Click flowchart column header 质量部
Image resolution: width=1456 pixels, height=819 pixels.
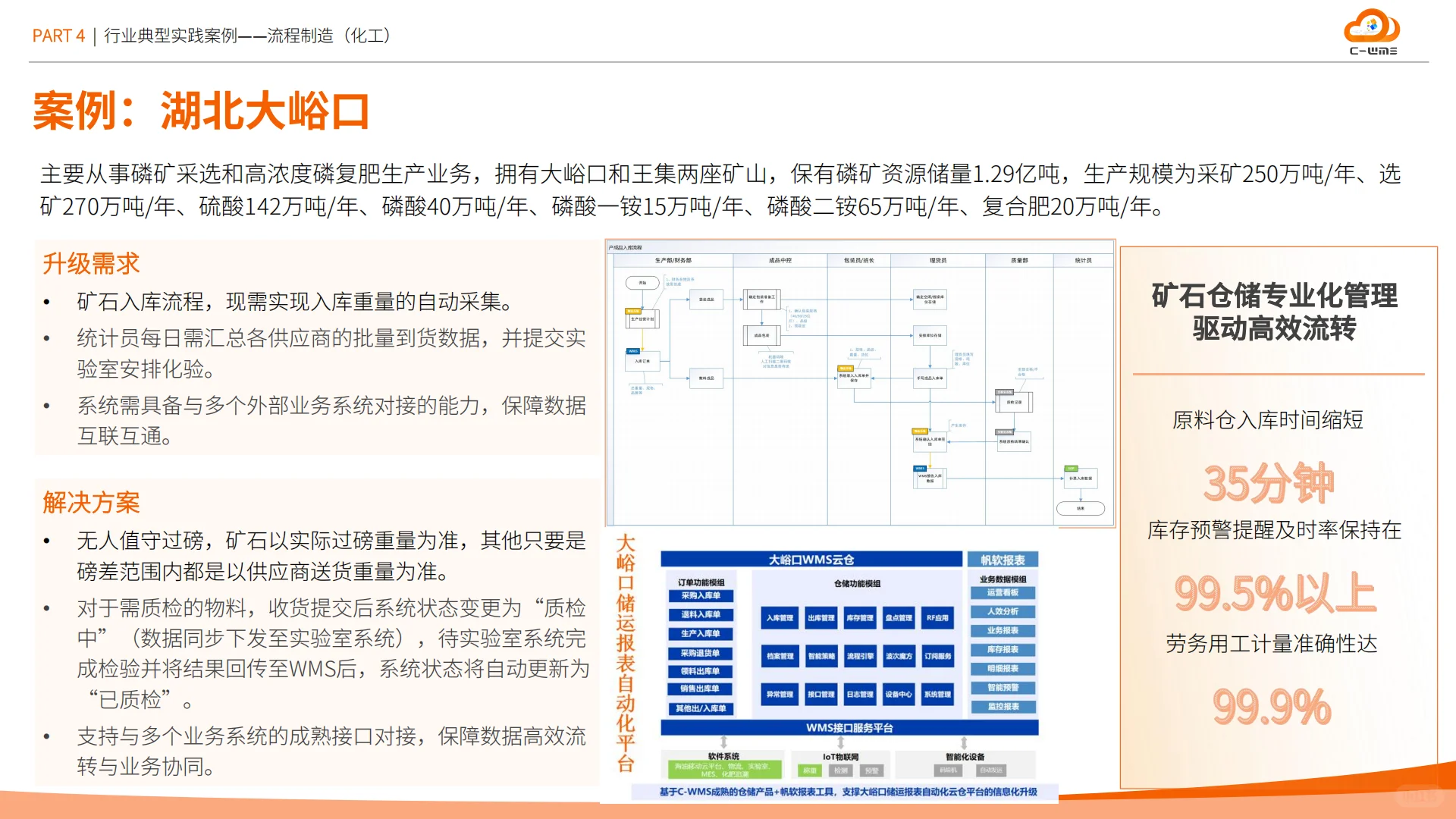coord(1019,260)
